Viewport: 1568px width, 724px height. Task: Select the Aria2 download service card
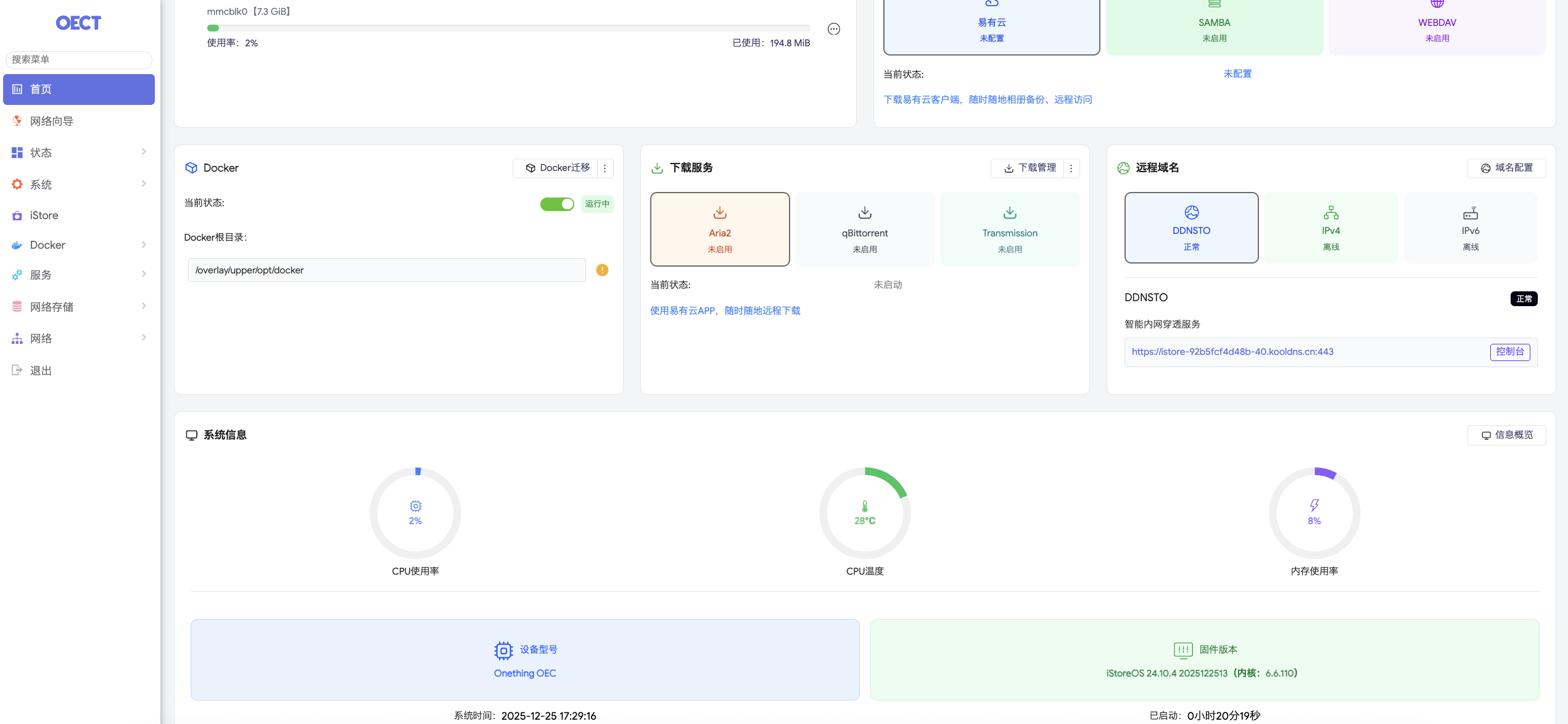click(719, 229)
